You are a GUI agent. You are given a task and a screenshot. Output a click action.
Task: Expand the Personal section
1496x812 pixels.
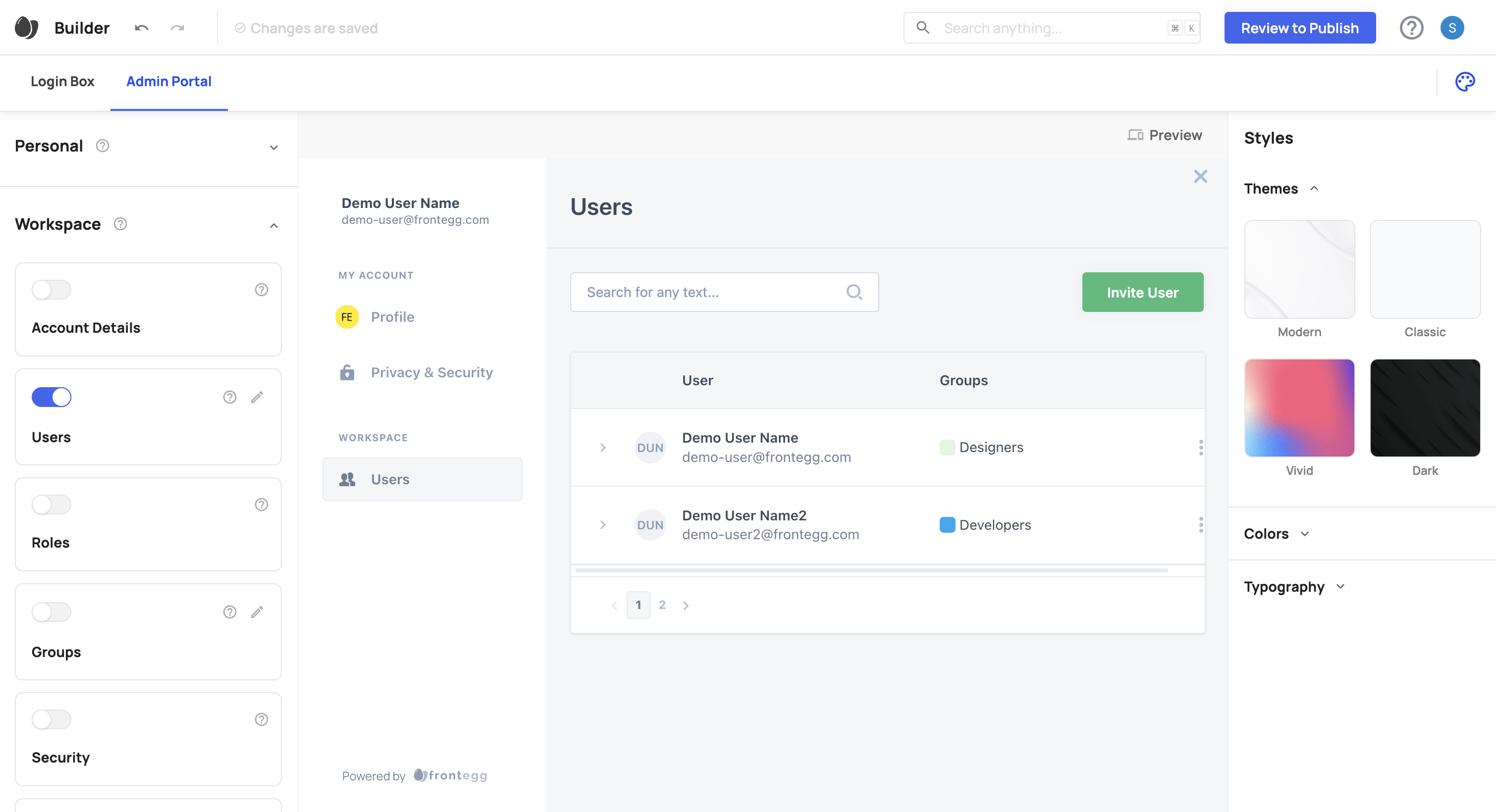tap(273, 147)
